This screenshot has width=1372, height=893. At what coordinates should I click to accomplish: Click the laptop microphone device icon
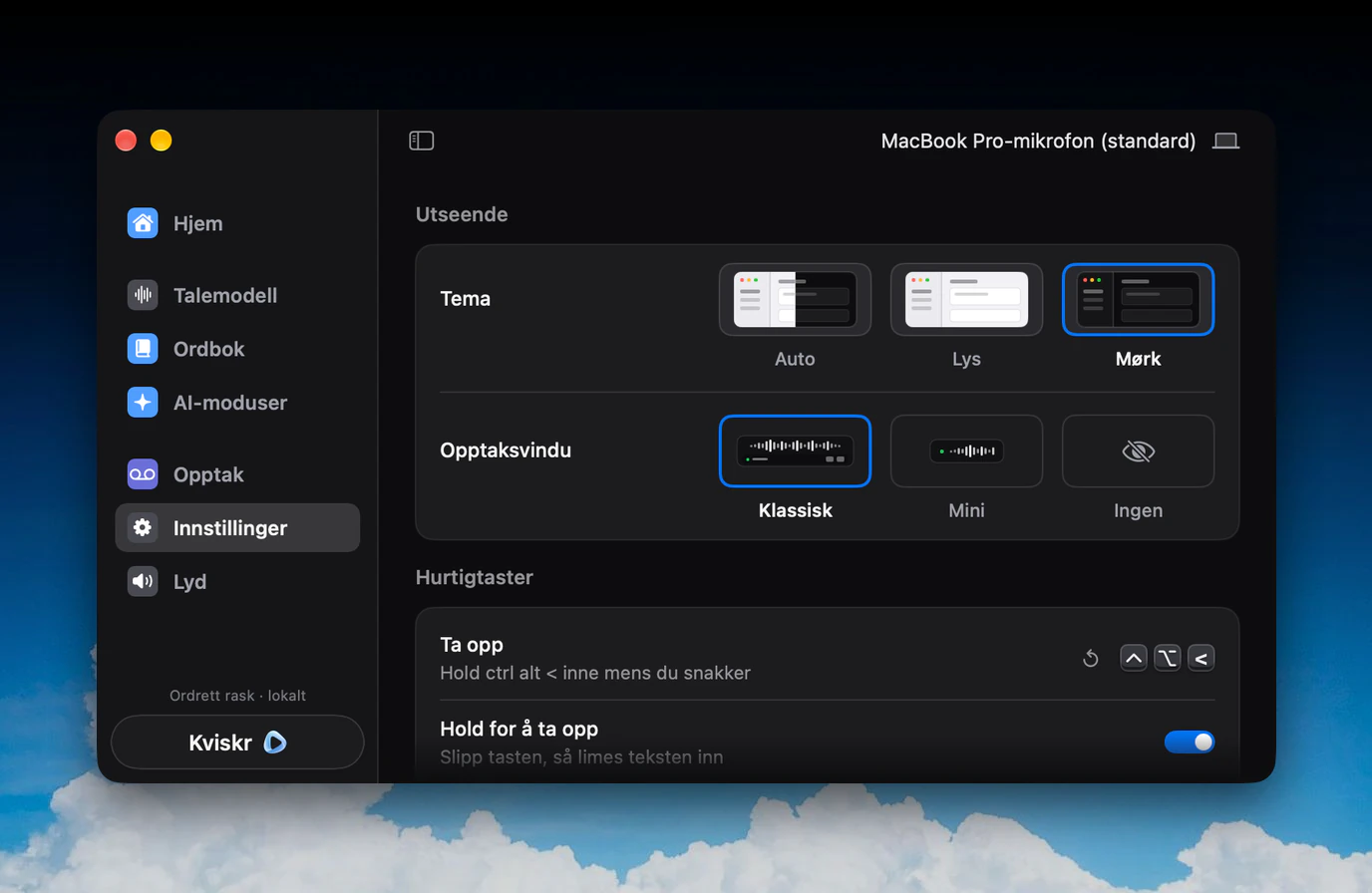click(1225, 142)
